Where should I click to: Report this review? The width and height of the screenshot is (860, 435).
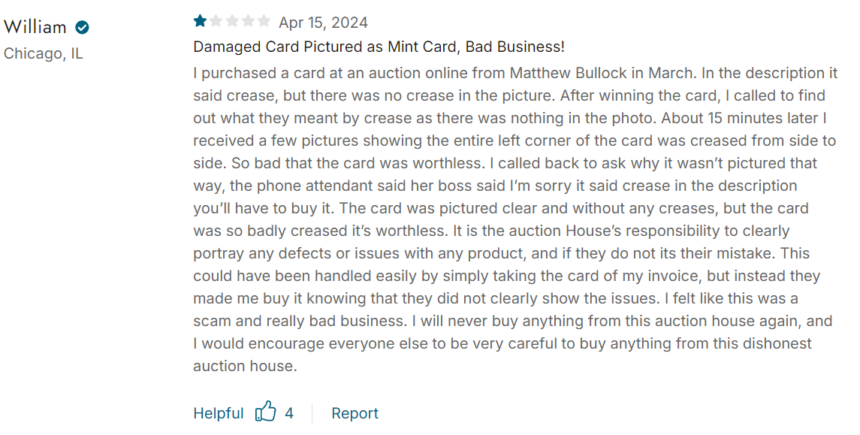(x=355, y=413)
